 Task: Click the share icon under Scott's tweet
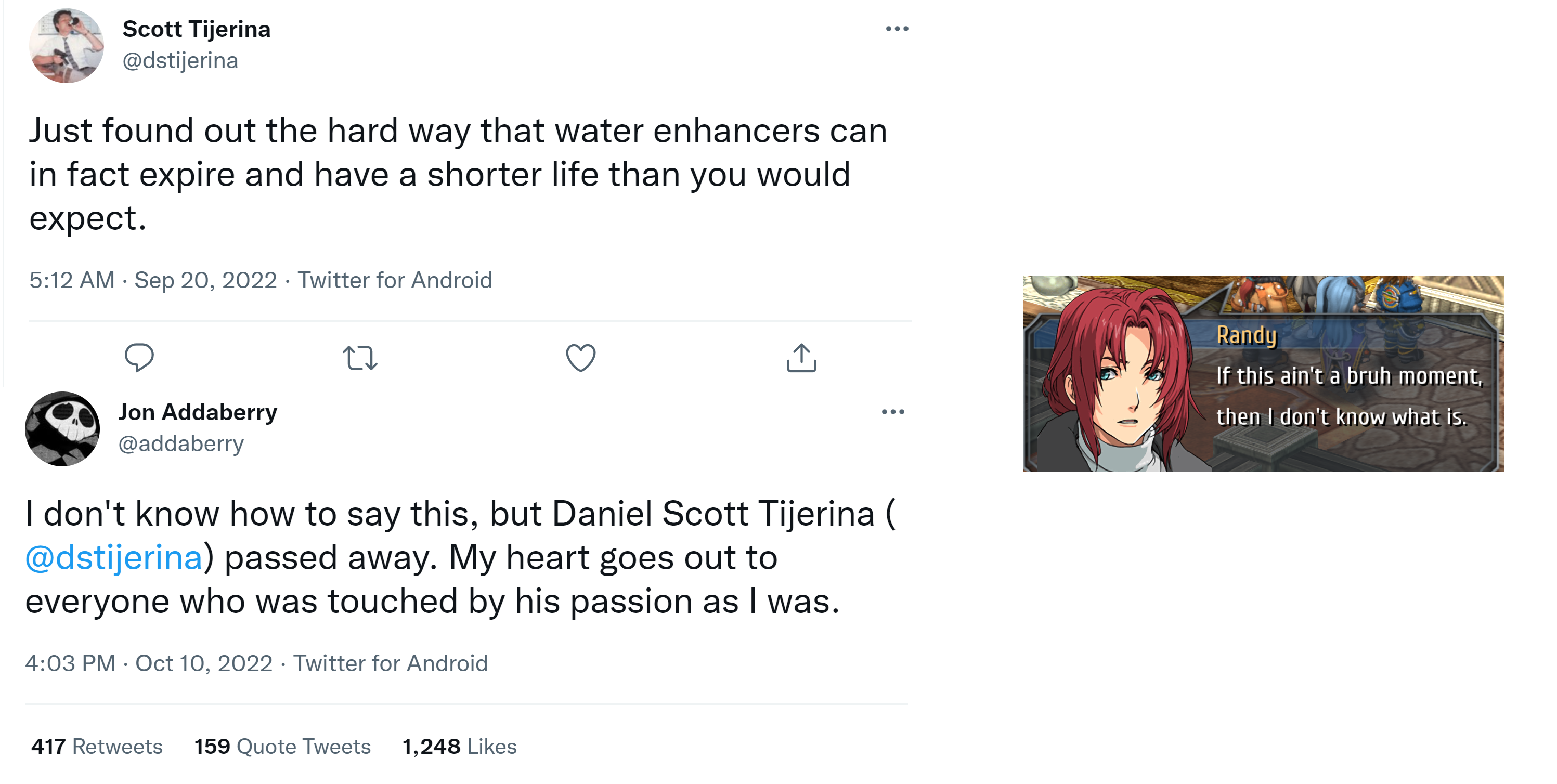pyautogui.click(x=801, y=357)
